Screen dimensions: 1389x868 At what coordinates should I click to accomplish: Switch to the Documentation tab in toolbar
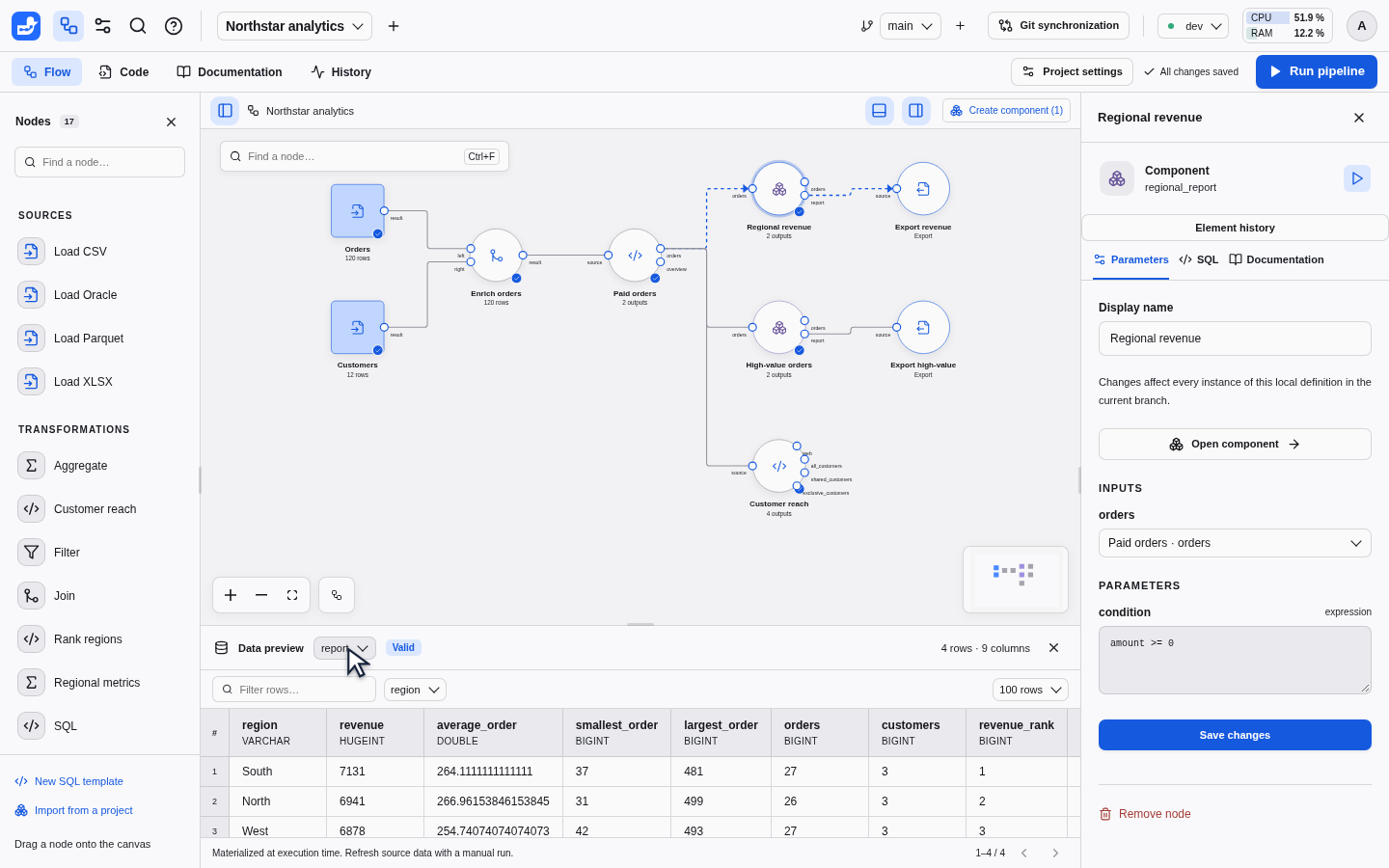pos(230,72)
